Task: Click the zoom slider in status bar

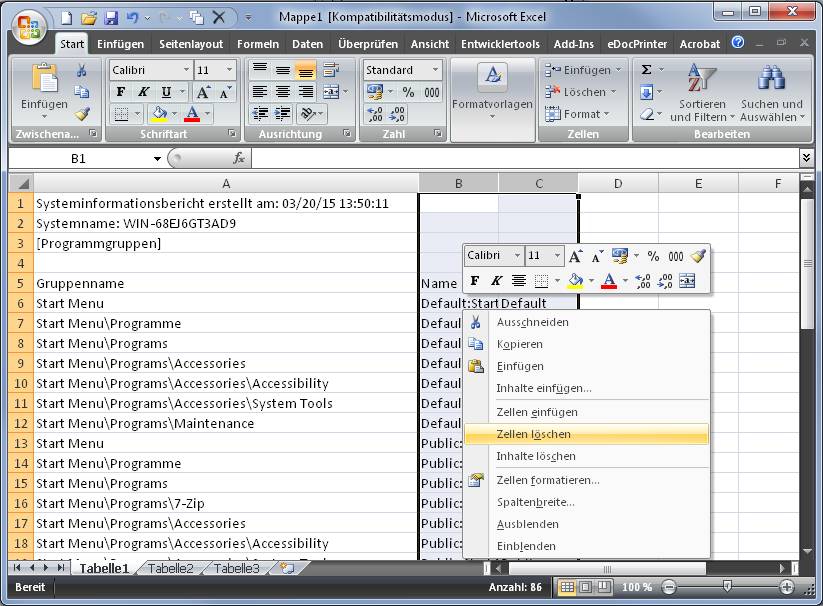Action: click(x=727, y=587)
